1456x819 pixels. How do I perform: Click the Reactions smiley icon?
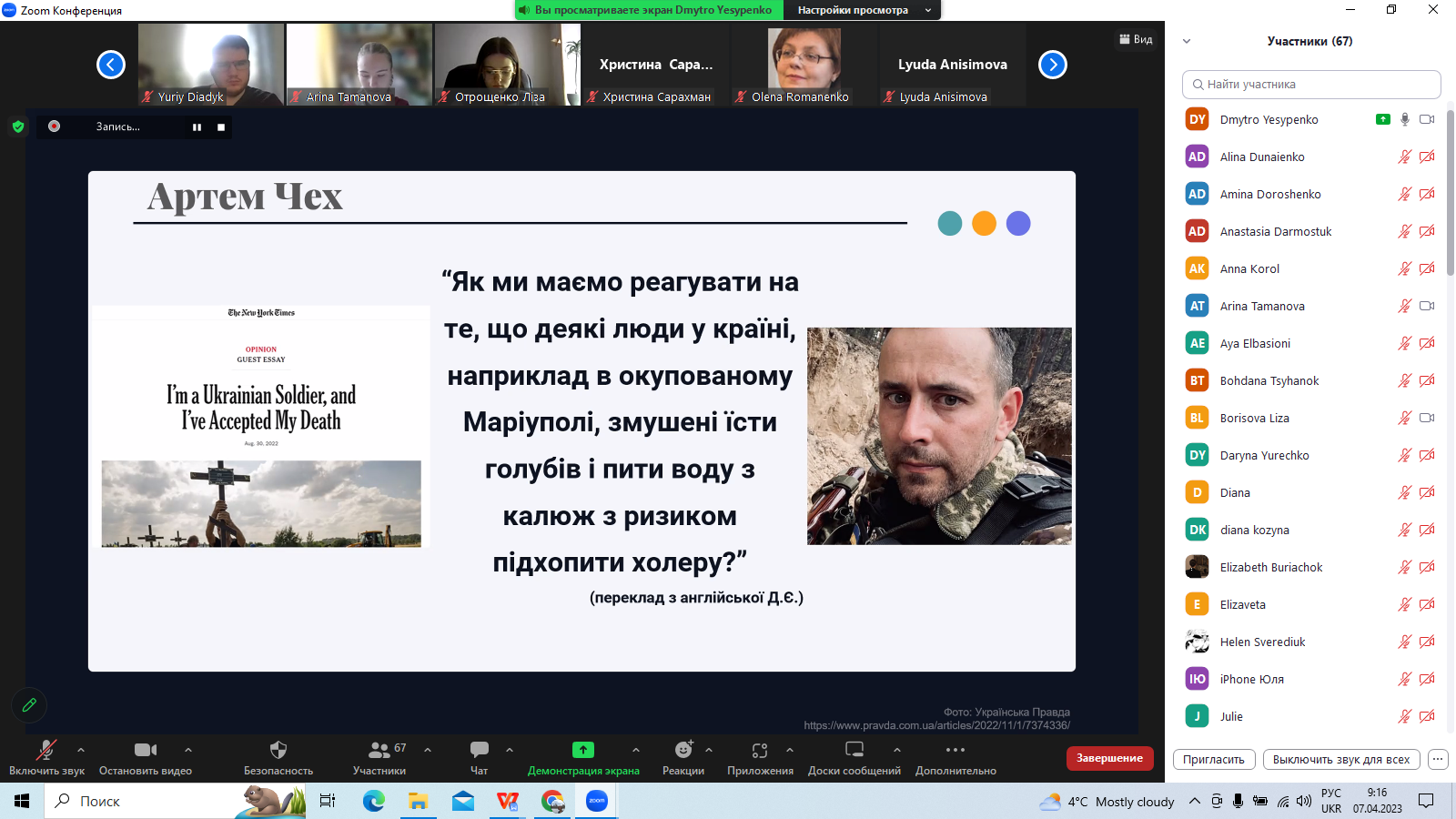[683, 751]
